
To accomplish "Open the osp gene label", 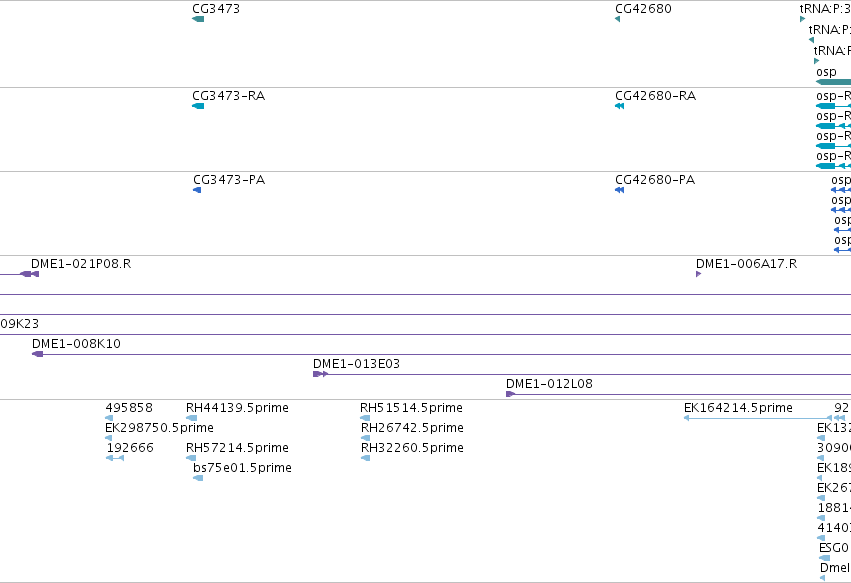I will (826, 72).
